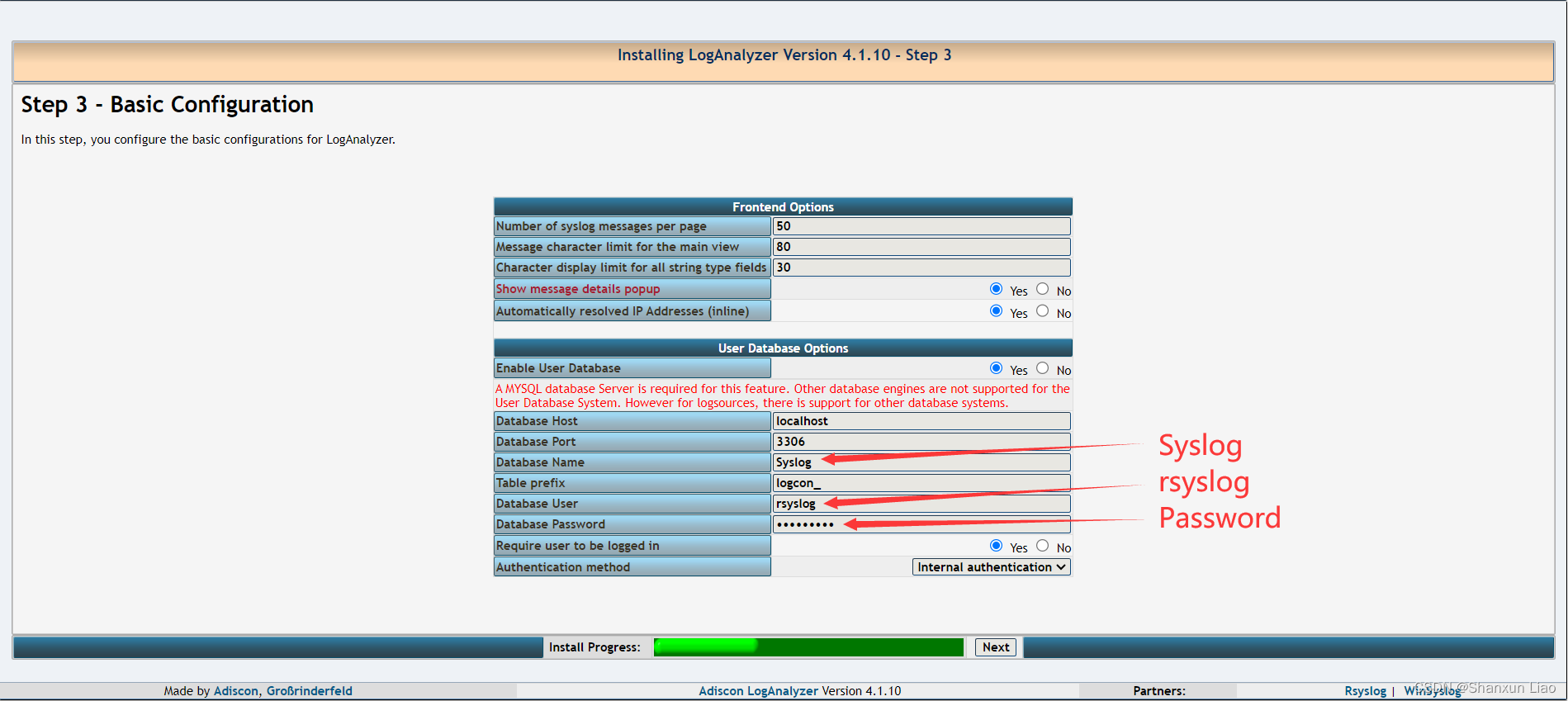Focus the character display limit field
This screenshot has width=1568, height=701.
[921, 268]
